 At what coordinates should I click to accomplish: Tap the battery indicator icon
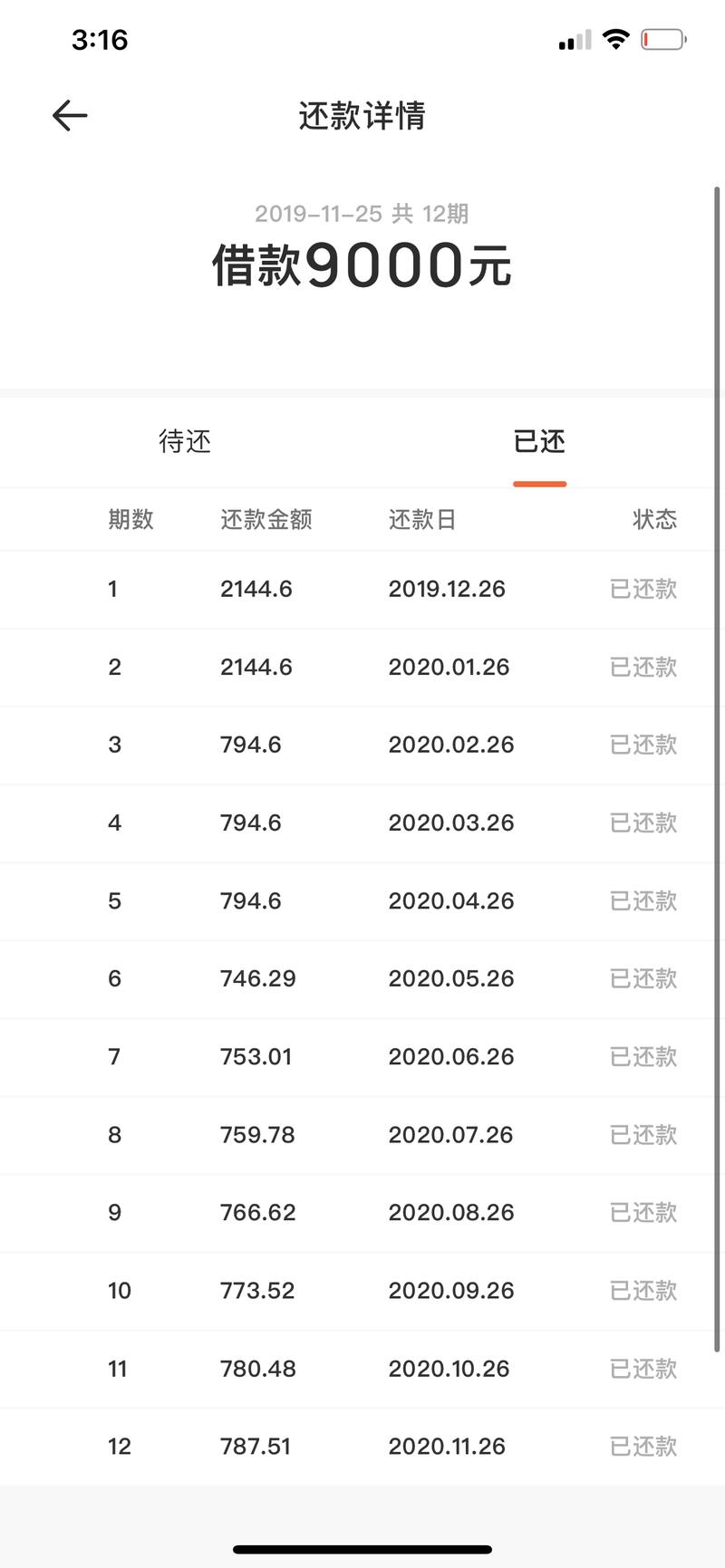tap(663, 40)
